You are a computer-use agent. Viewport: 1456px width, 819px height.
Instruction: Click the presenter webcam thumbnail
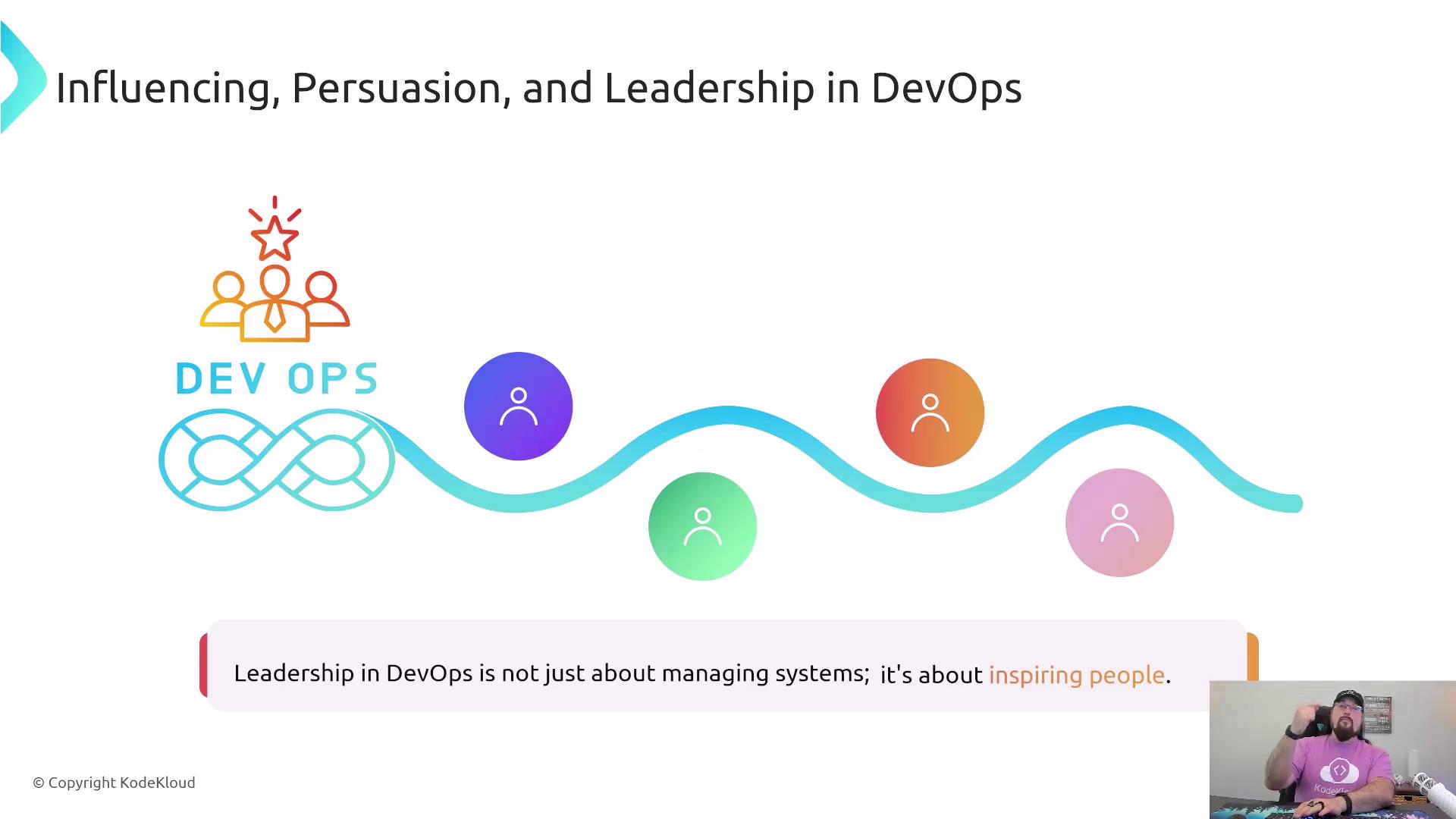[1332, 749]
